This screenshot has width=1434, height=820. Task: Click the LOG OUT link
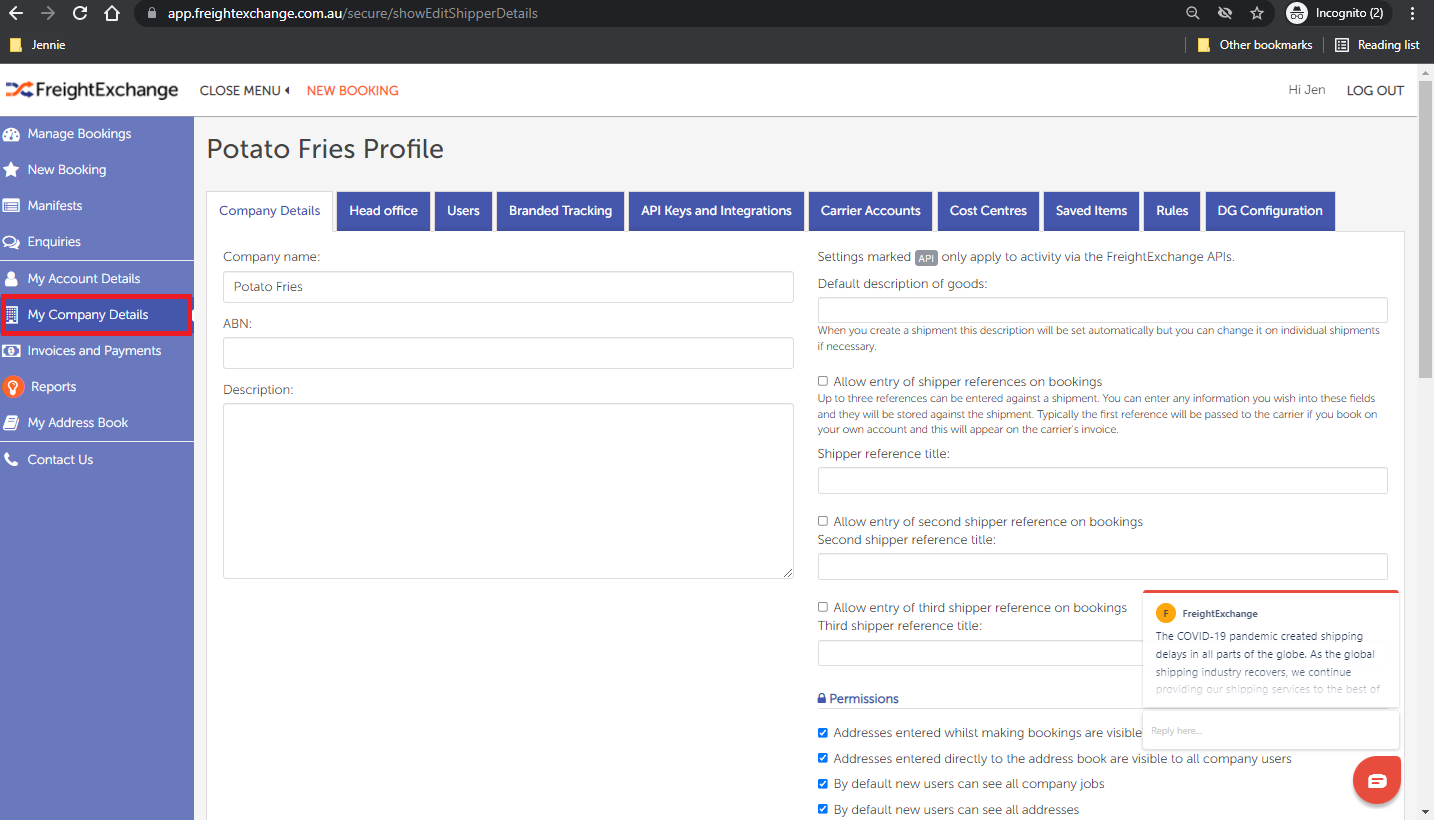click(1375, 90)
